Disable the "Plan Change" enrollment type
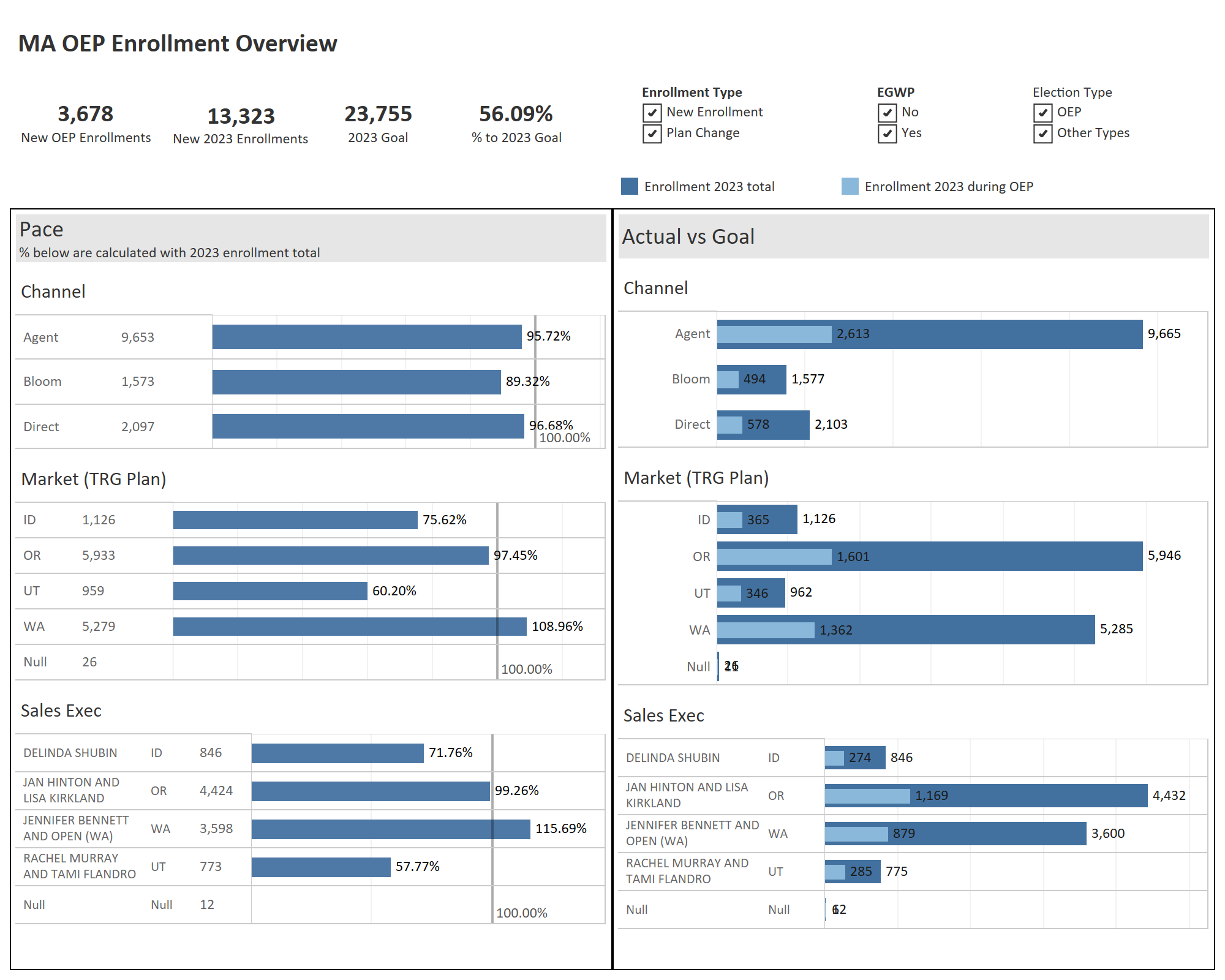This screenshot has height=980, width=1225. point(651,133)
